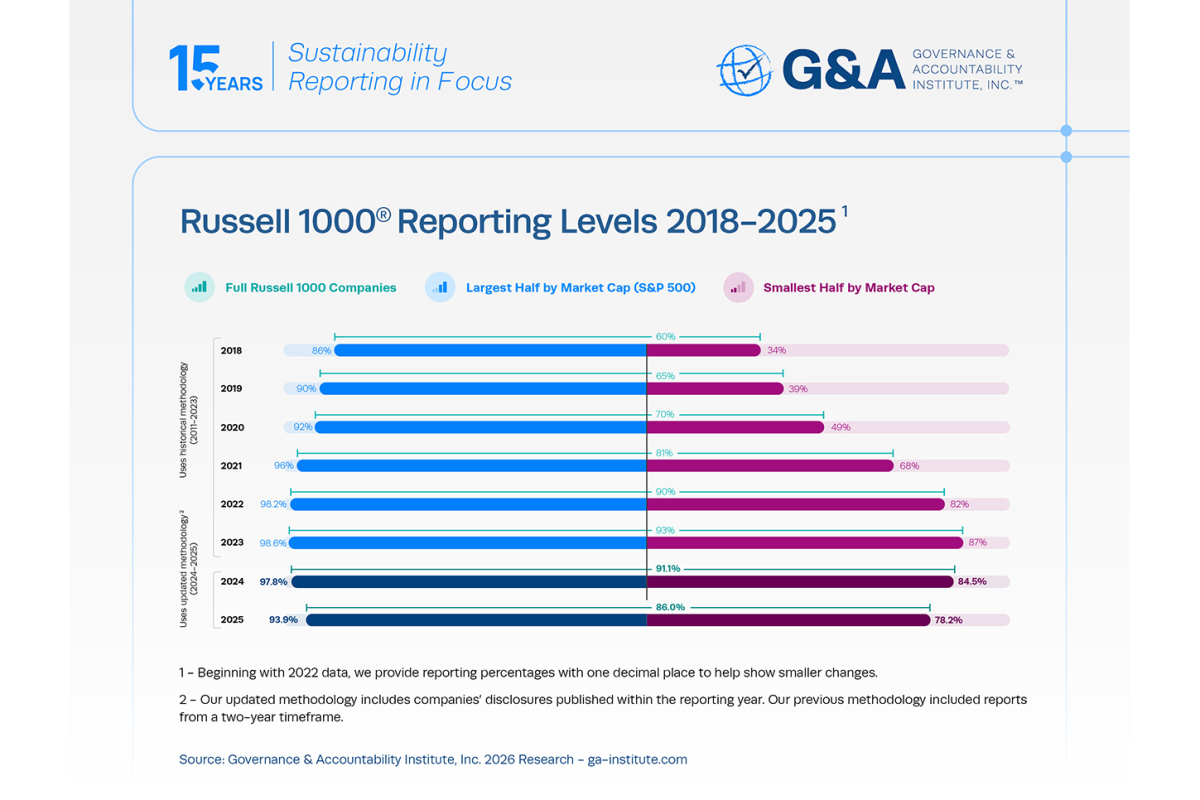Click 'Uses updated methodology (2024–2025)' vertical label
Image resolution: width=1200 pixels, height=800 pixels.
point(188,569)
